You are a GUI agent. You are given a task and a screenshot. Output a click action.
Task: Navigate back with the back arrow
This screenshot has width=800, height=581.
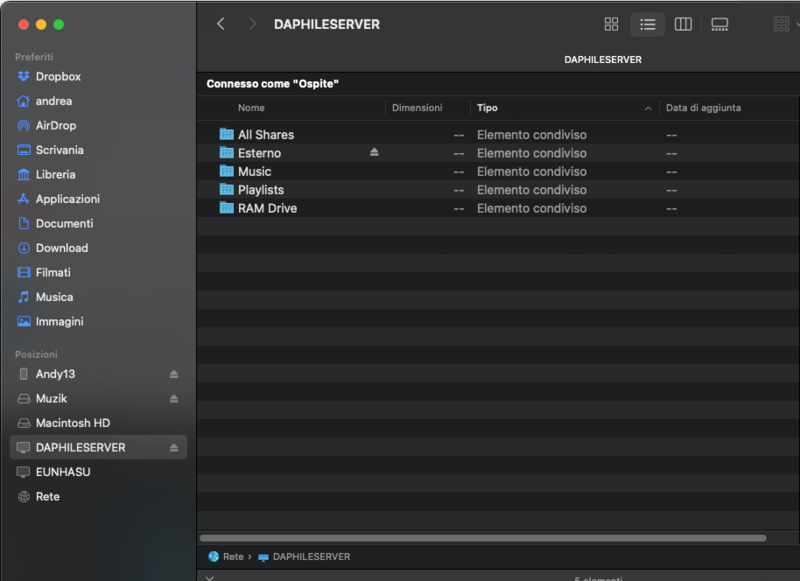(x=221, y=23)
